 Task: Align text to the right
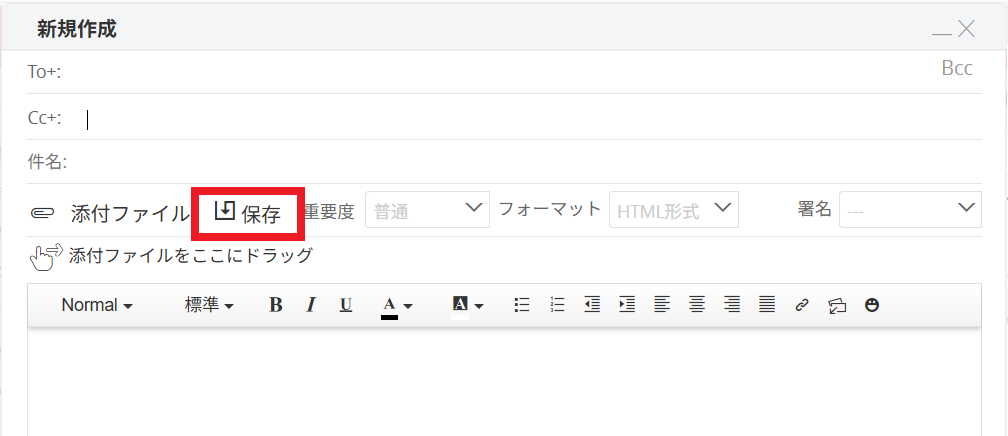point(732,305)
